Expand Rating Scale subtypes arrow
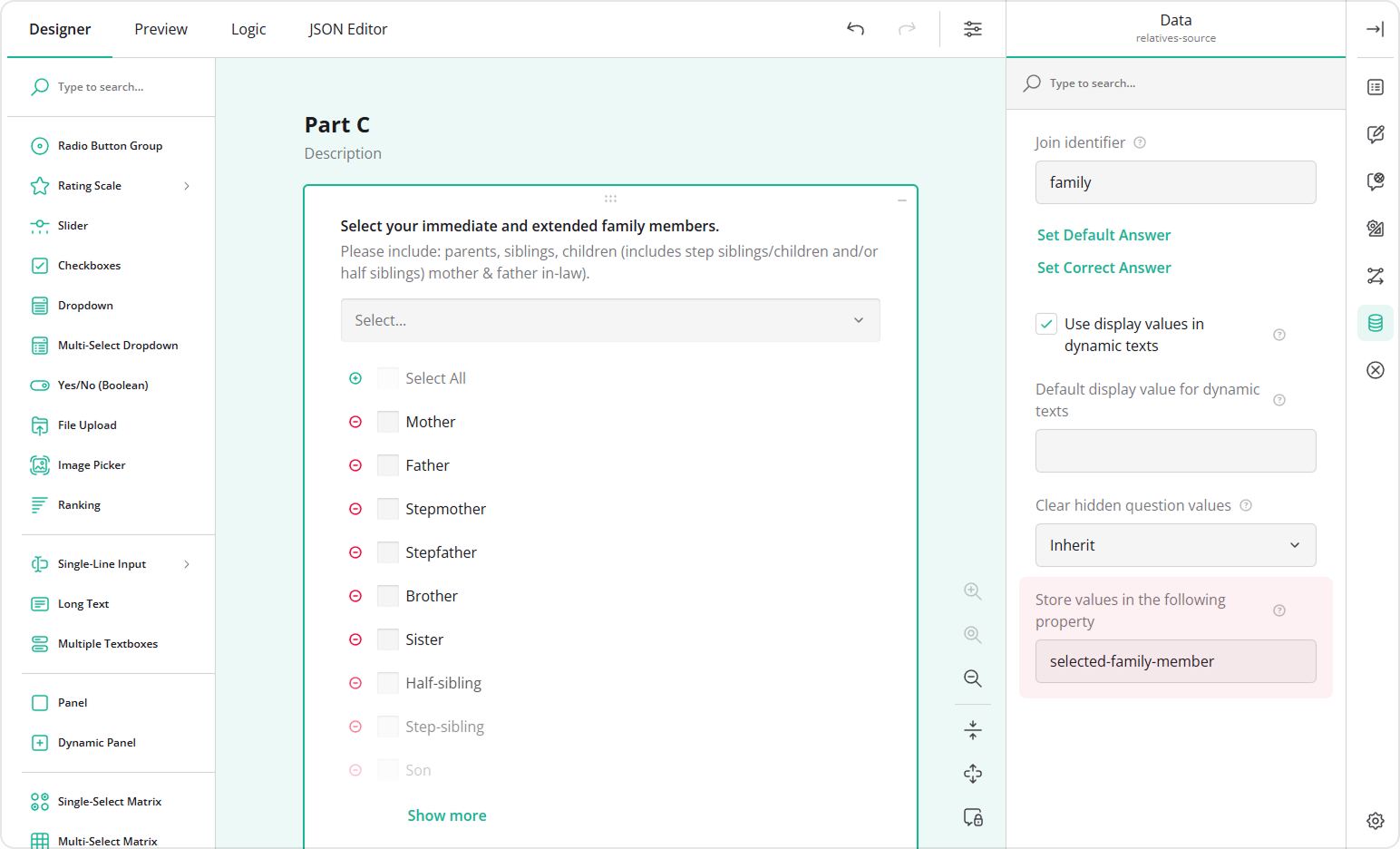This screenshot has width=1400, height=849. coord(187,186)
